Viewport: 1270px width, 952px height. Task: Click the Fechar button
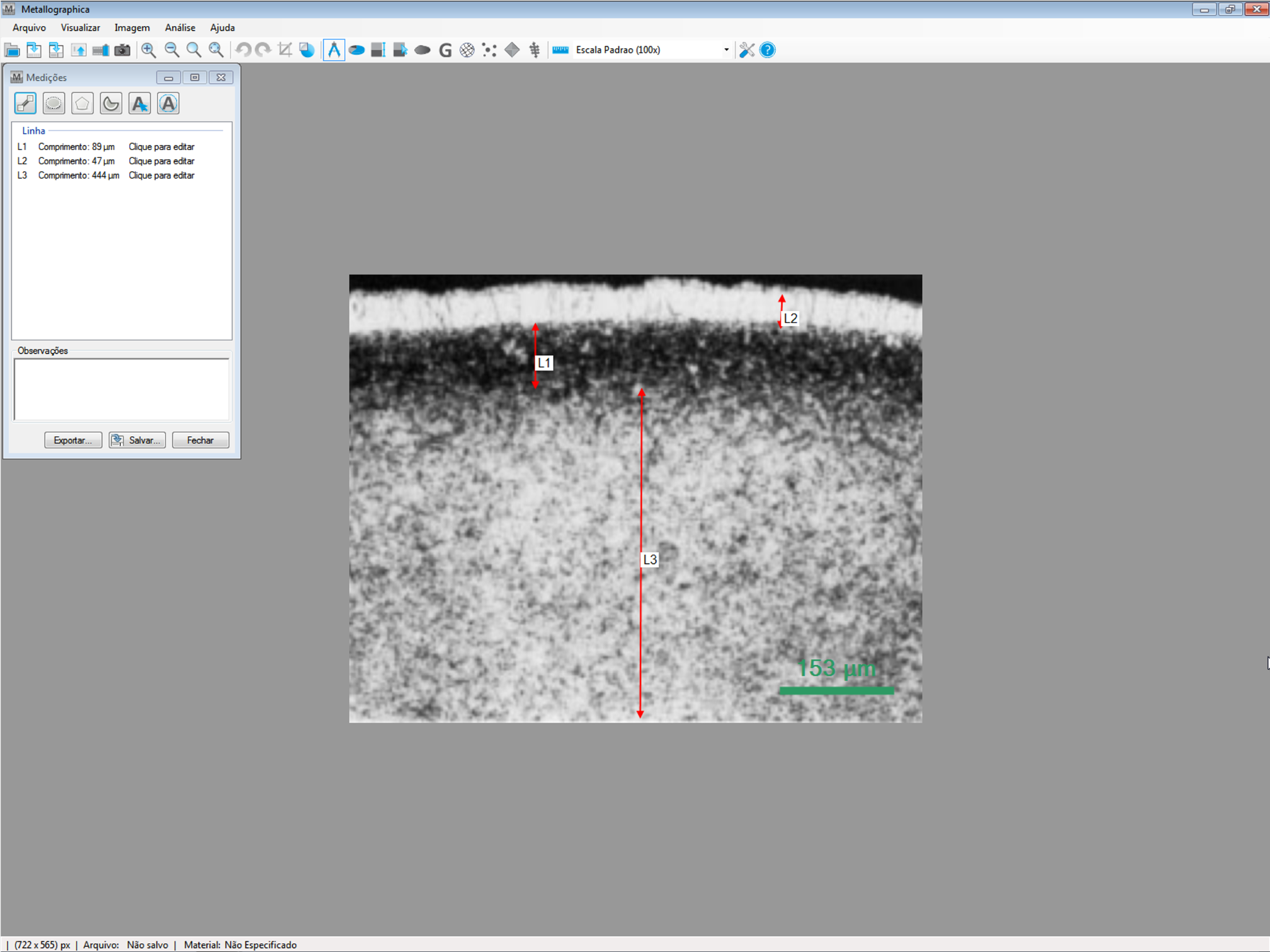click(200, 440)
